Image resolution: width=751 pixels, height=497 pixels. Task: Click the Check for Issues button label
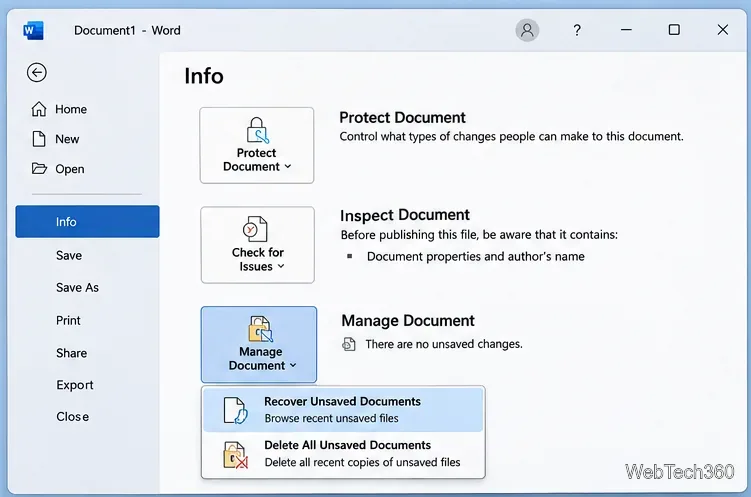[x=258, y=259]
